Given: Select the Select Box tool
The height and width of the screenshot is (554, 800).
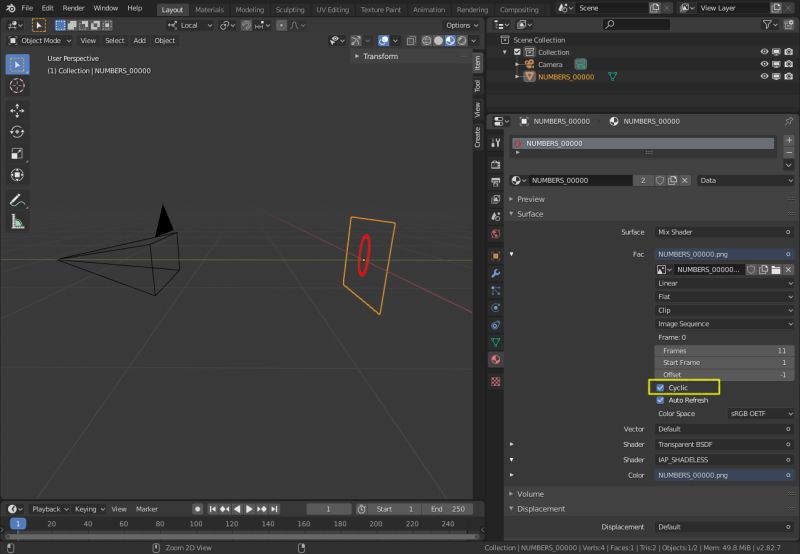Looking at the screenshot, I should pyautogui.click(x=17, y=65).
